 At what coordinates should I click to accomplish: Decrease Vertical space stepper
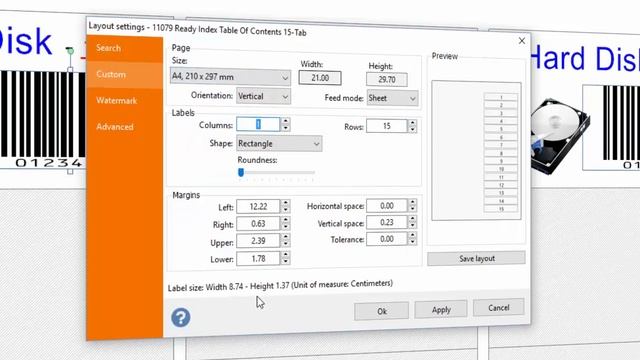(x=413, y=226)
